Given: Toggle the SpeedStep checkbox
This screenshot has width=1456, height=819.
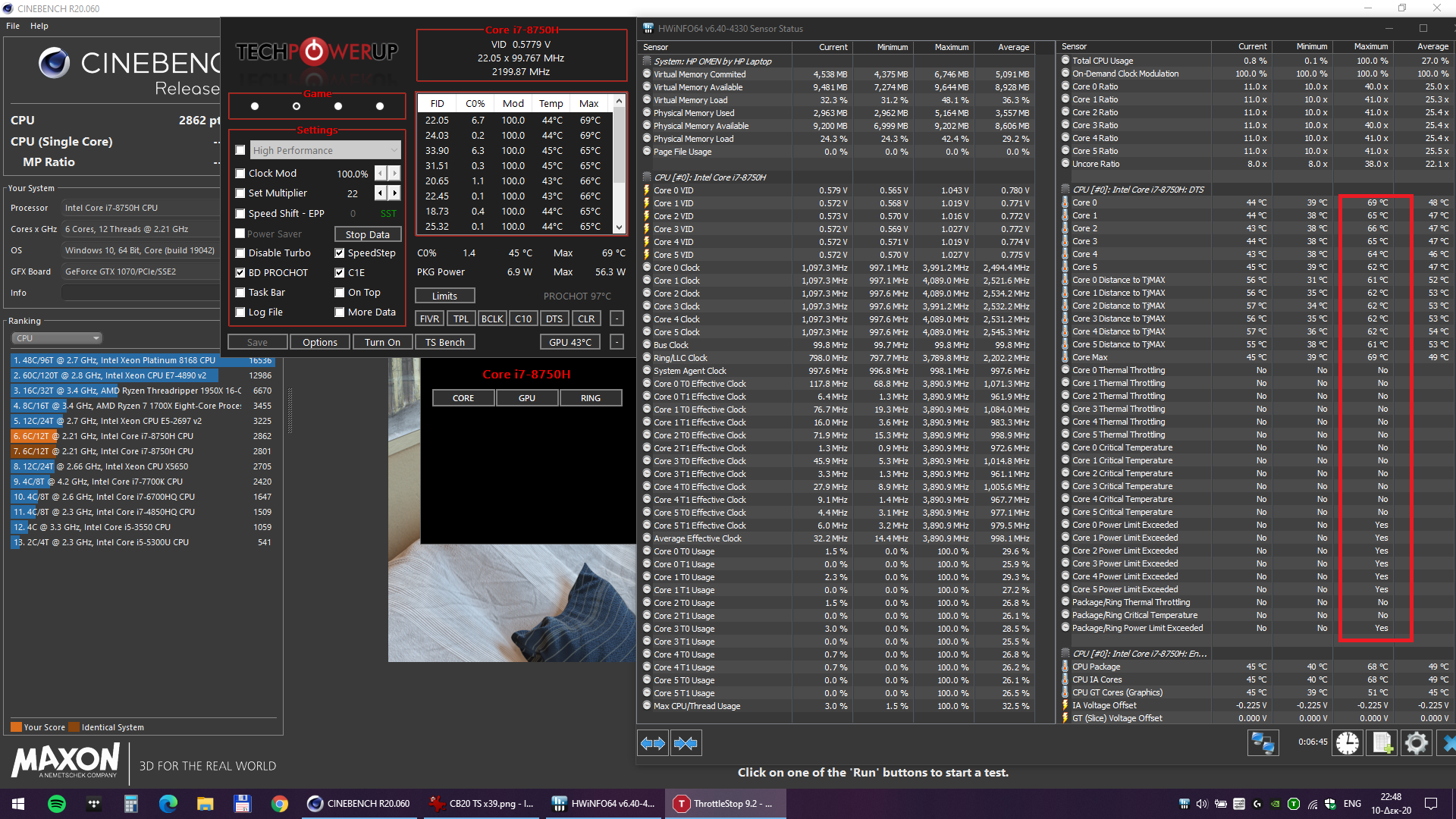Looking at the screenshot, I should pos(340,253).
